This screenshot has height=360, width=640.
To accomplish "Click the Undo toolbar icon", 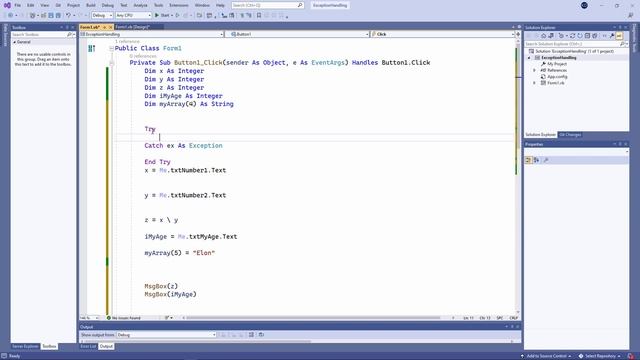I will [69, 15].
